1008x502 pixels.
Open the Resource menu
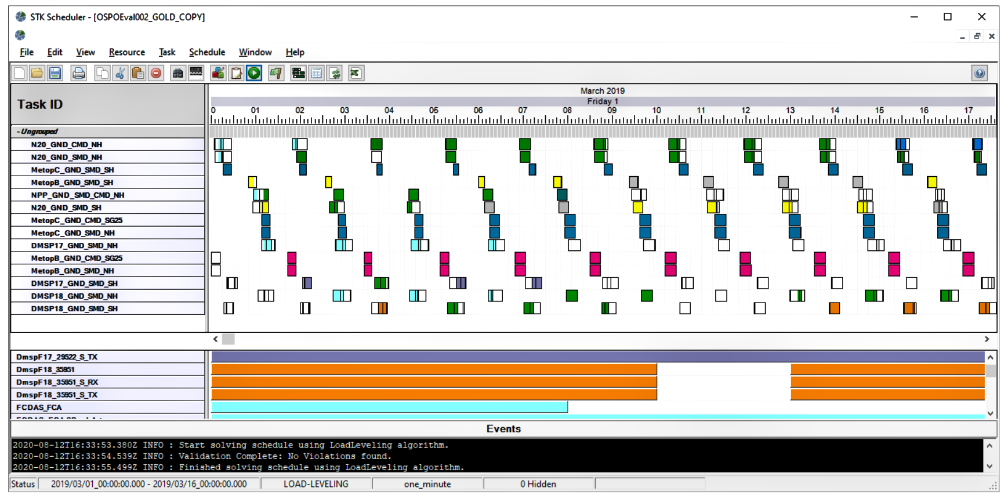pyautogui.click(x=127, y=52)
